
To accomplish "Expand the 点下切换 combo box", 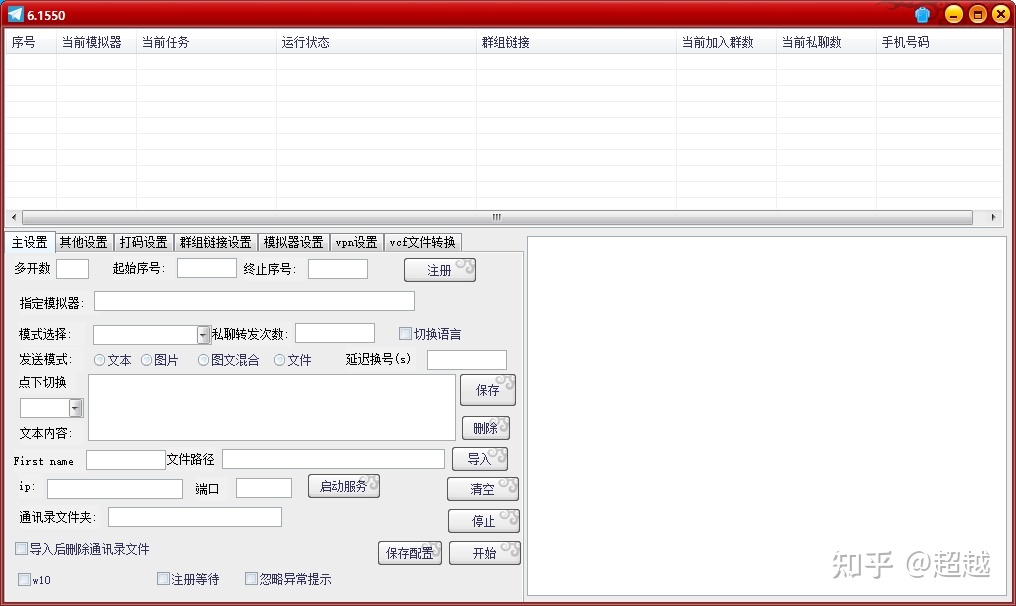I will (76, 408).
